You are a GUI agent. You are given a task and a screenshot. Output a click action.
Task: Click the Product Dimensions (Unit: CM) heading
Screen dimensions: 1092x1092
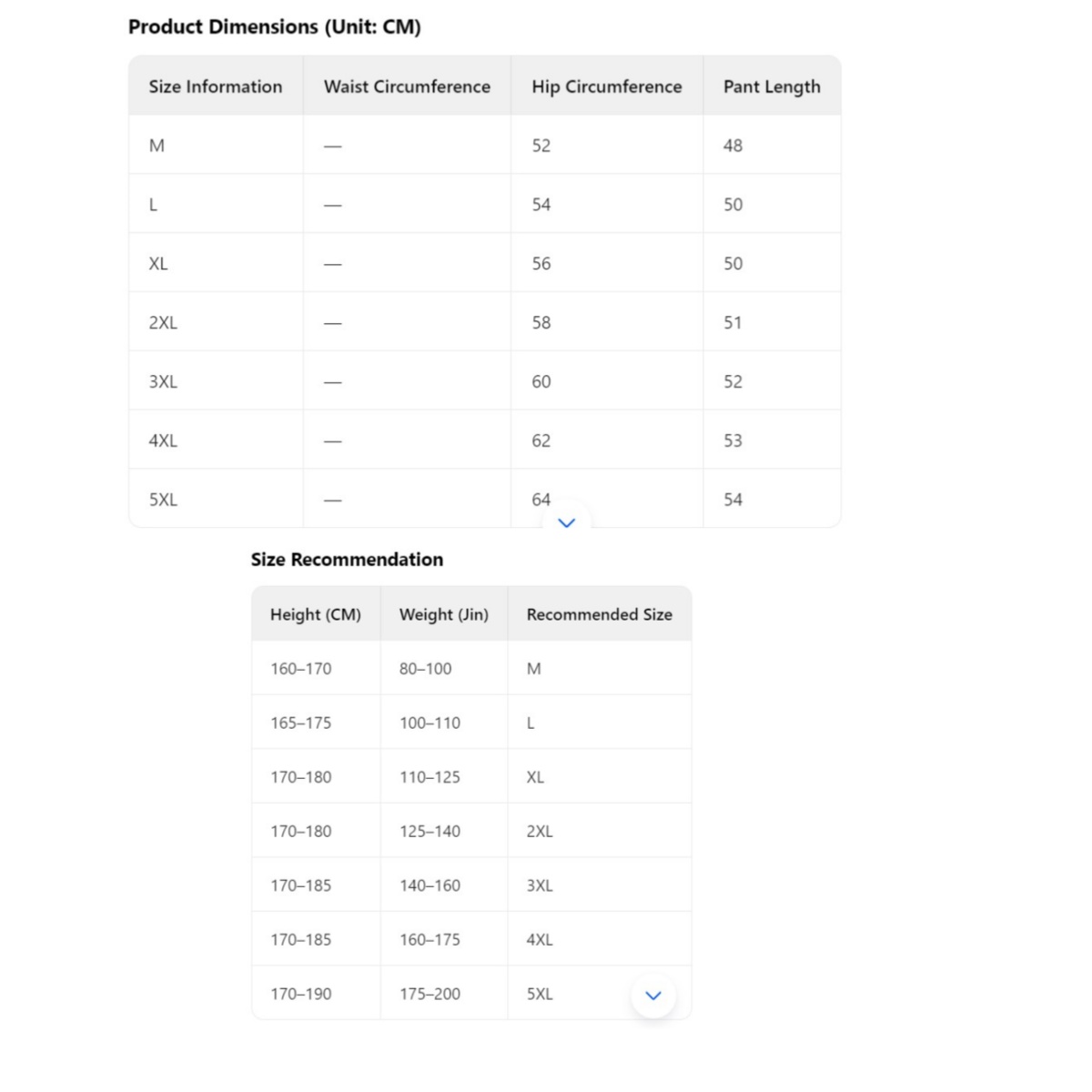coord(274,27)
